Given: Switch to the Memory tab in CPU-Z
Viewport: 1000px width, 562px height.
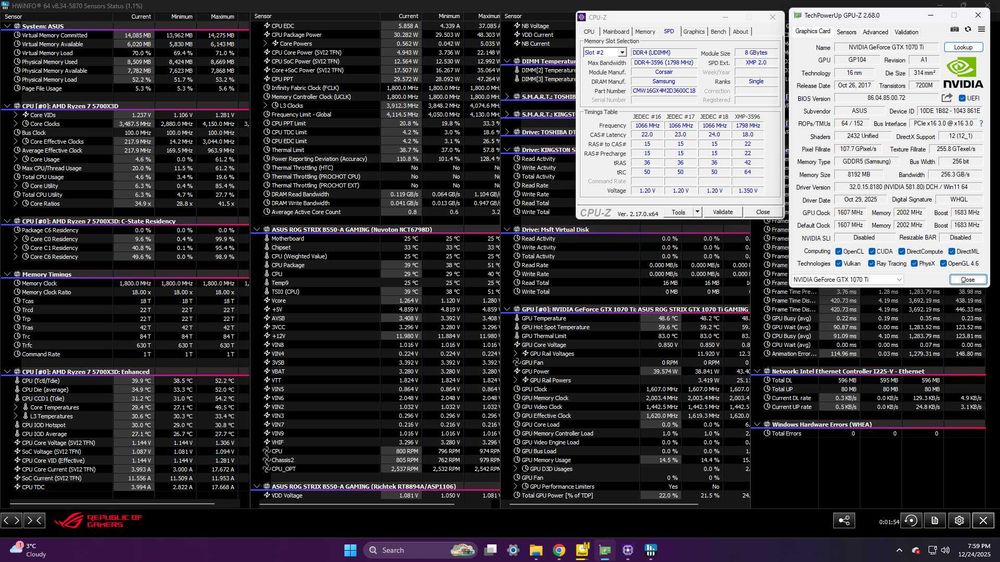Looking at the screenshot, I should click(x=645, y=31).
